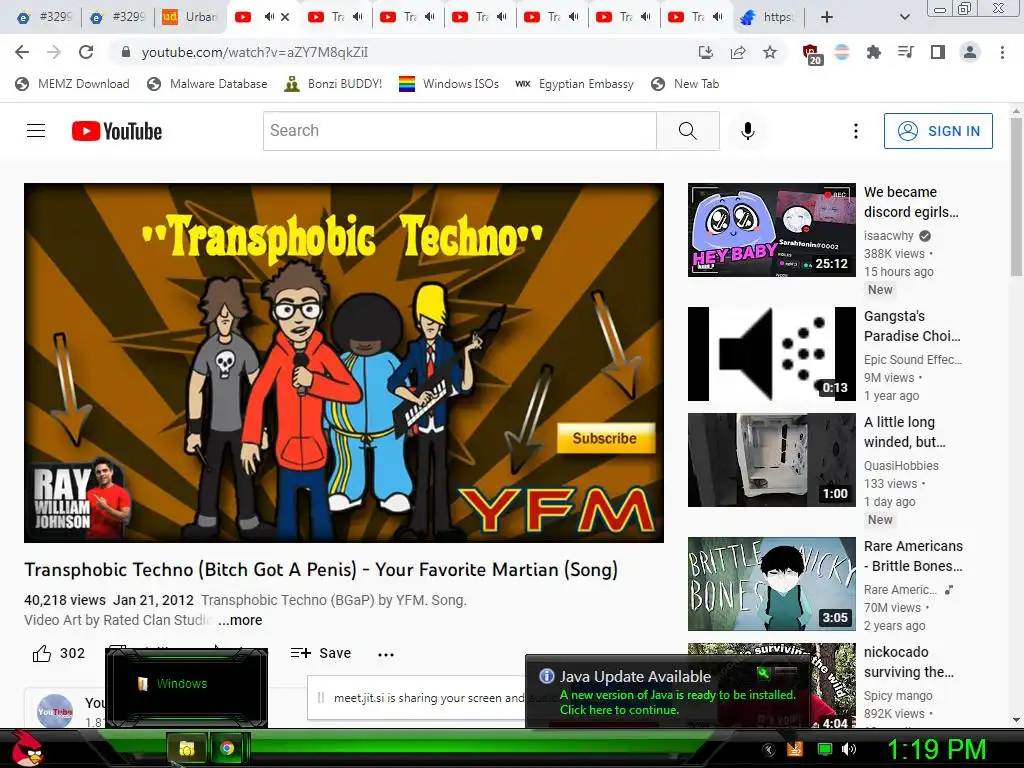Click the Windows taskbar preview popup
This screenshot has width=1024, height=768.
click(187, 686)
